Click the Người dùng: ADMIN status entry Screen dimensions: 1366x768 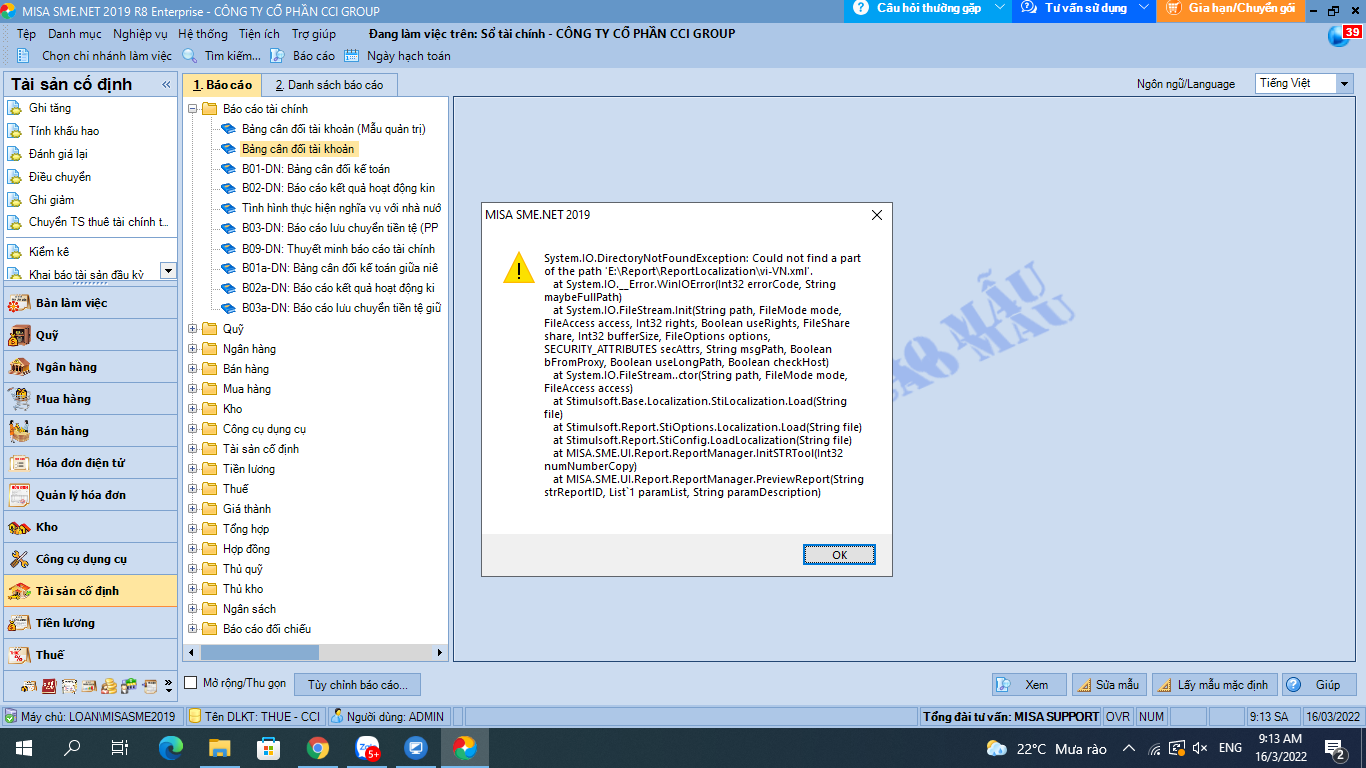pyautogui.click(x=387, y=717)
